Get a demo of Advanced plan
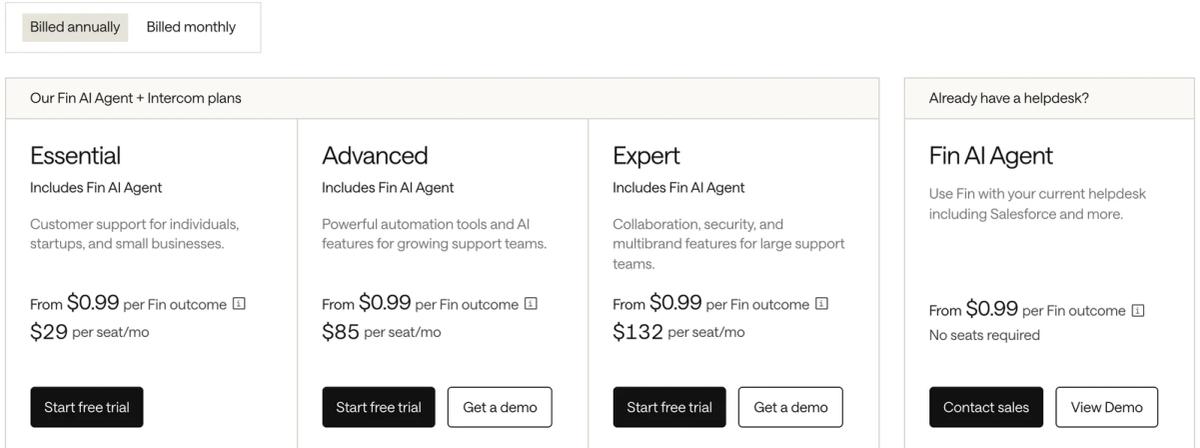Viewport: 1200px width, 448px height. (500, 407)
